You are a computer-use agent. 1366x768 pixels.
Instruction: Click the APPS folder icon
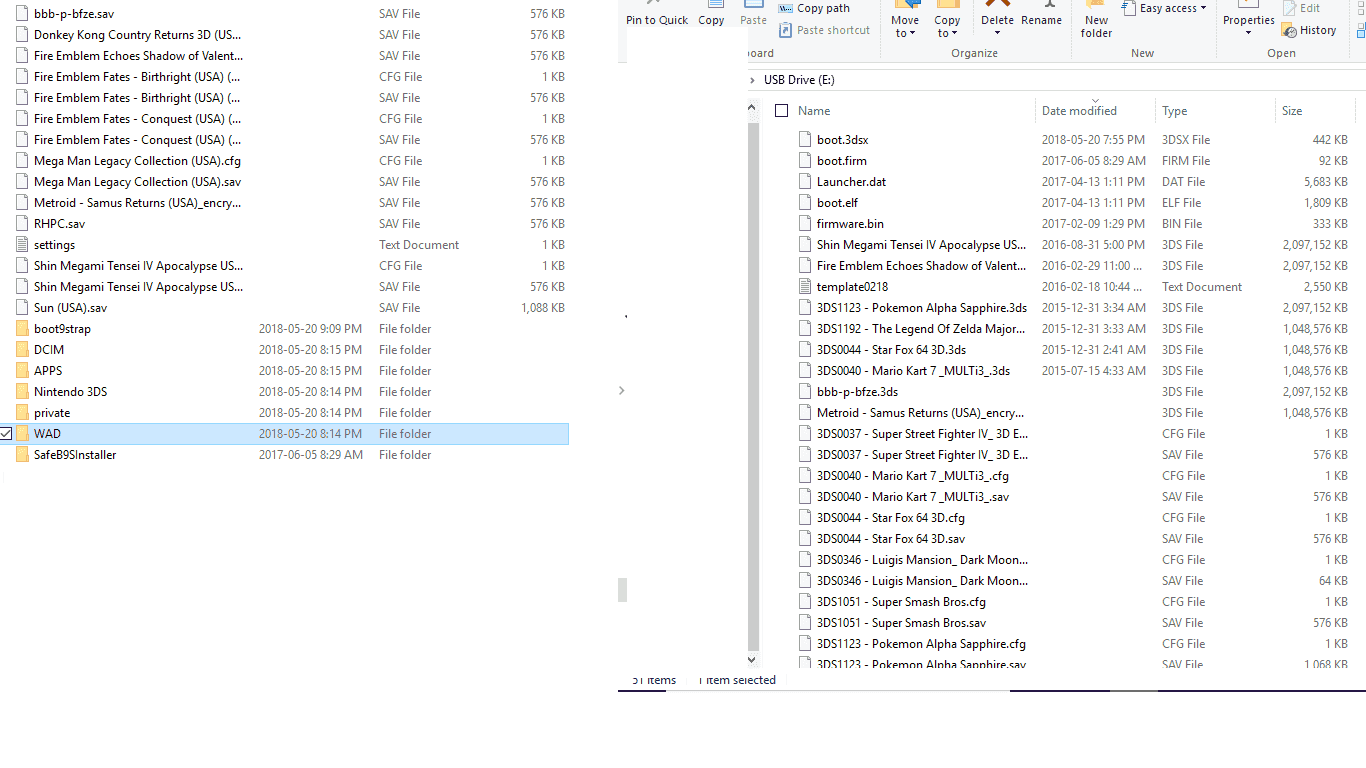tap(23, 371)
